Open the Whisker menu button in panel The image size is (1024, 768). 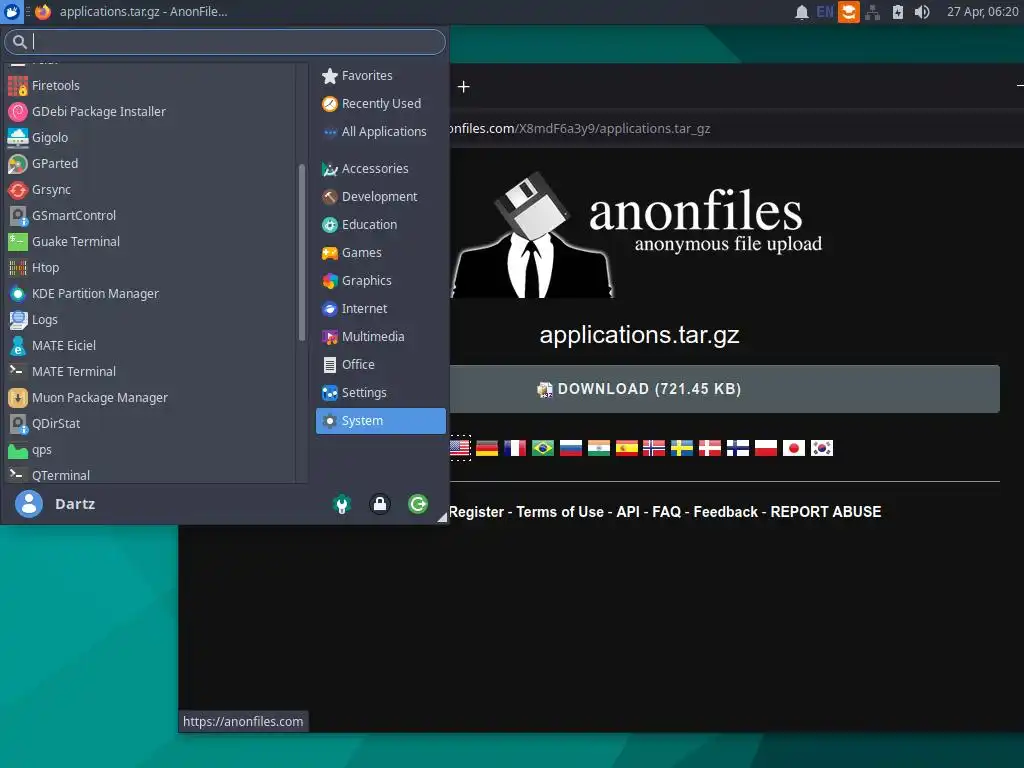coord(12,12)
